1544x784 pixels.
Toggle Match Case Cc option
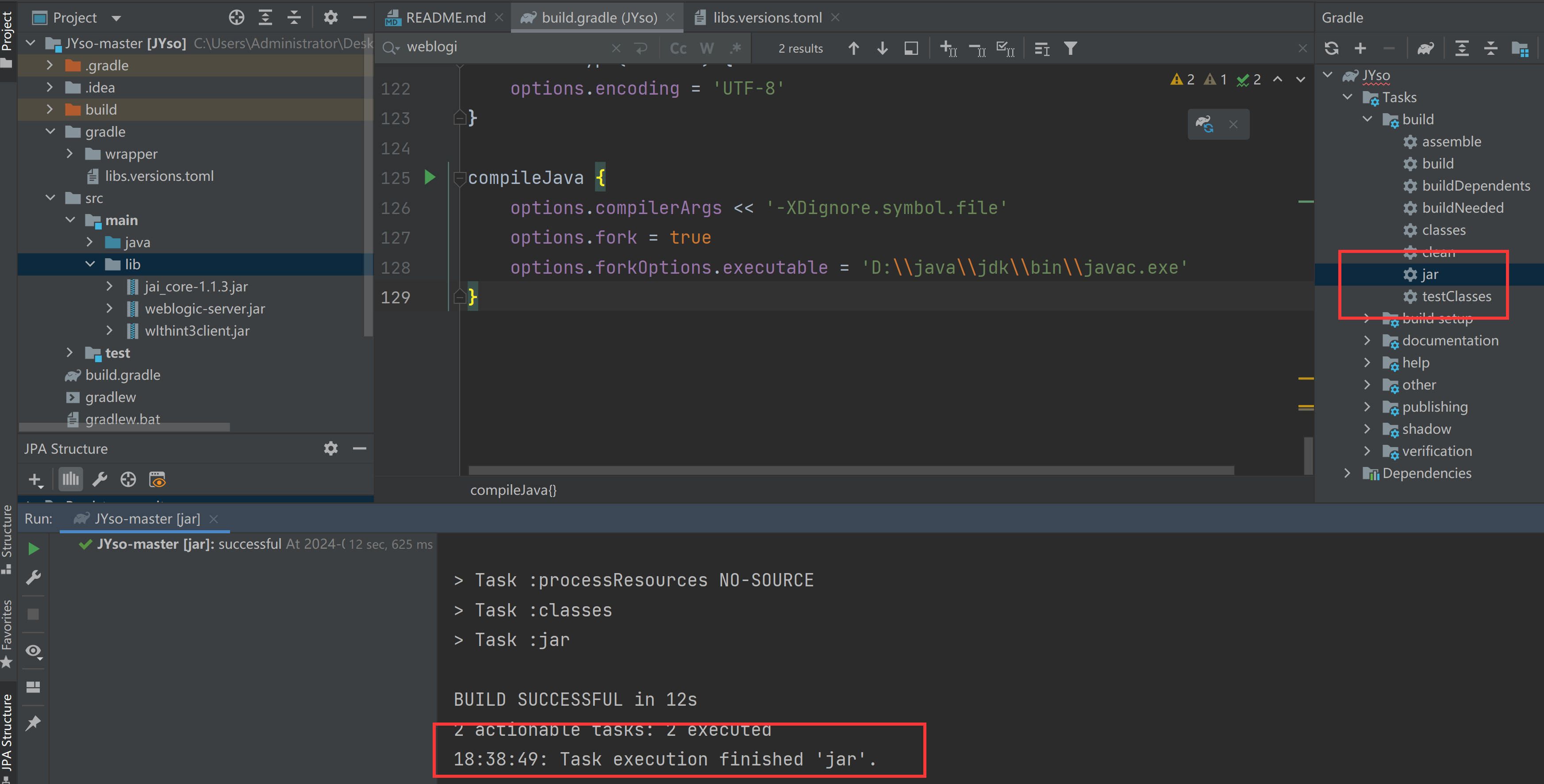click(x=678, y=49)
